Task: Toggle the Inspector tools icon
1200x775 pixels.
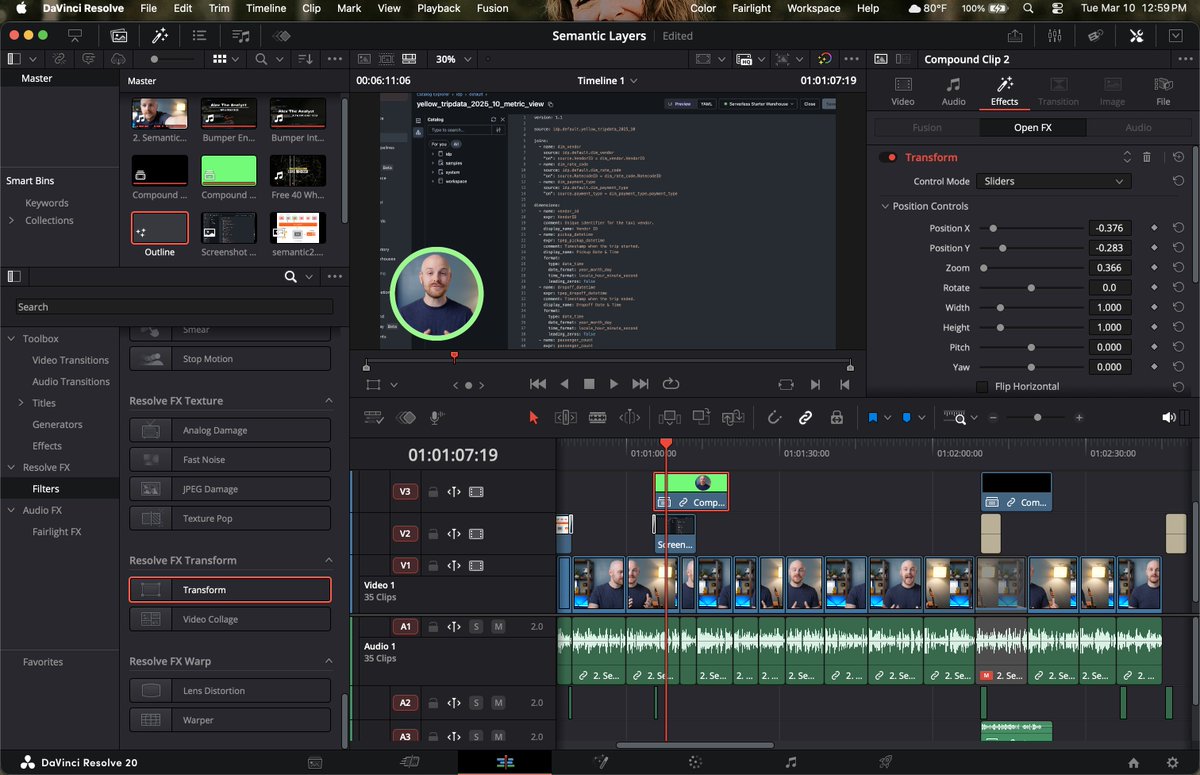Action: coord(1136,35)
